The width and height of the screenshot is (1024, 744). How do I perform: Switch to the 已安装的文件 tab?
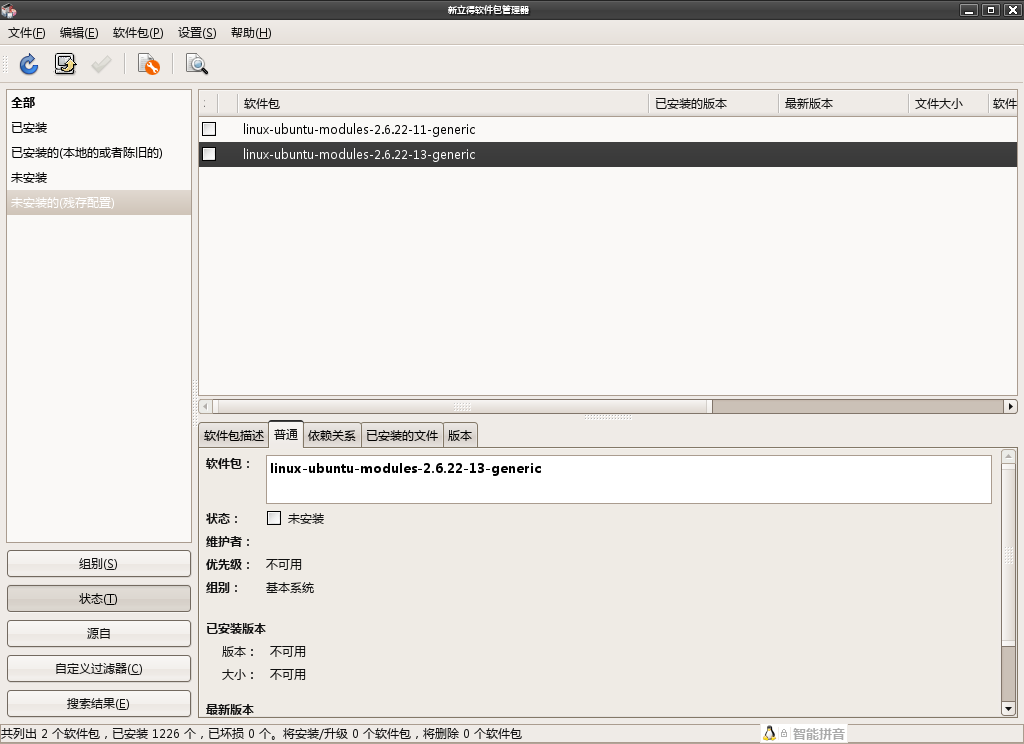402,436
